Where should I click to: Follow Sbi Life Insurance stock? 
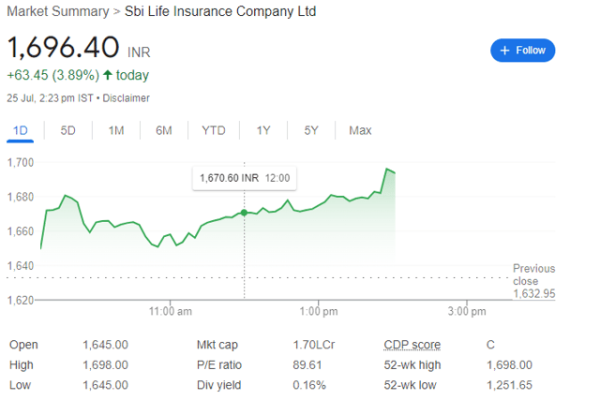523,51
